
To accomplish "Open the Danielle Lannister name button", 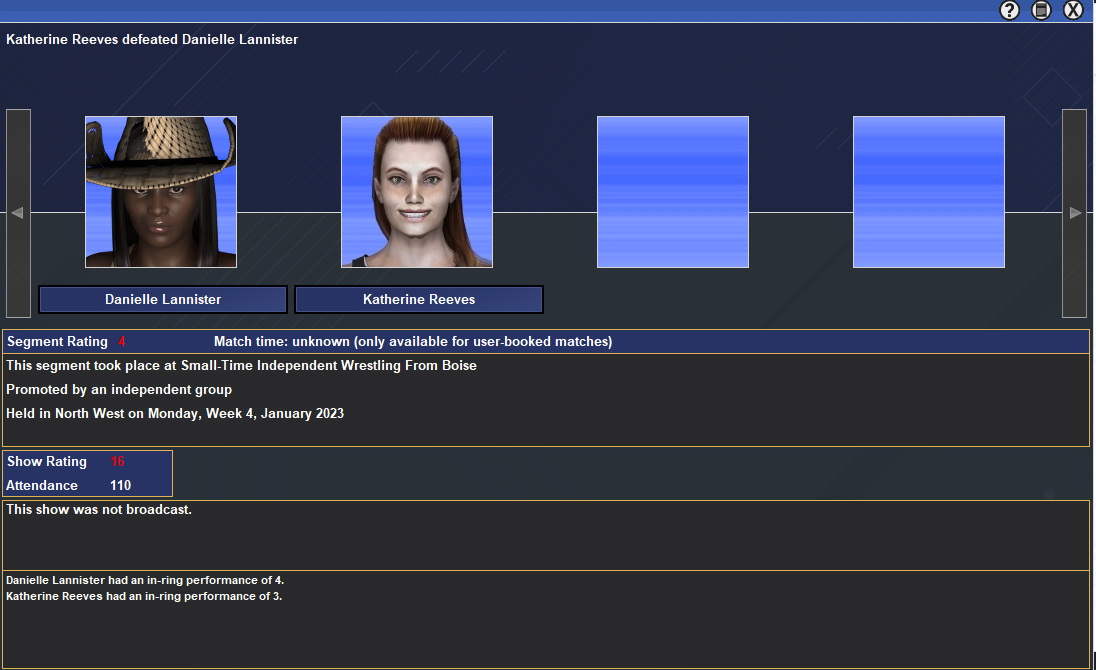I will click(x=163, y=299).
